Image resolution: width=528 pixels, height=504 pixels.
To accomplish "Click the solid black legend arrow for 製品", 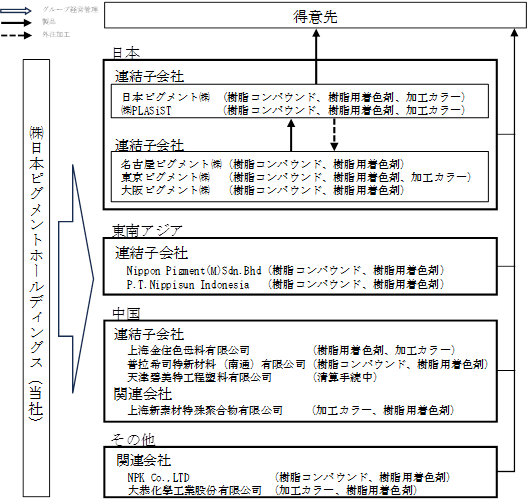I will [16, 23].
